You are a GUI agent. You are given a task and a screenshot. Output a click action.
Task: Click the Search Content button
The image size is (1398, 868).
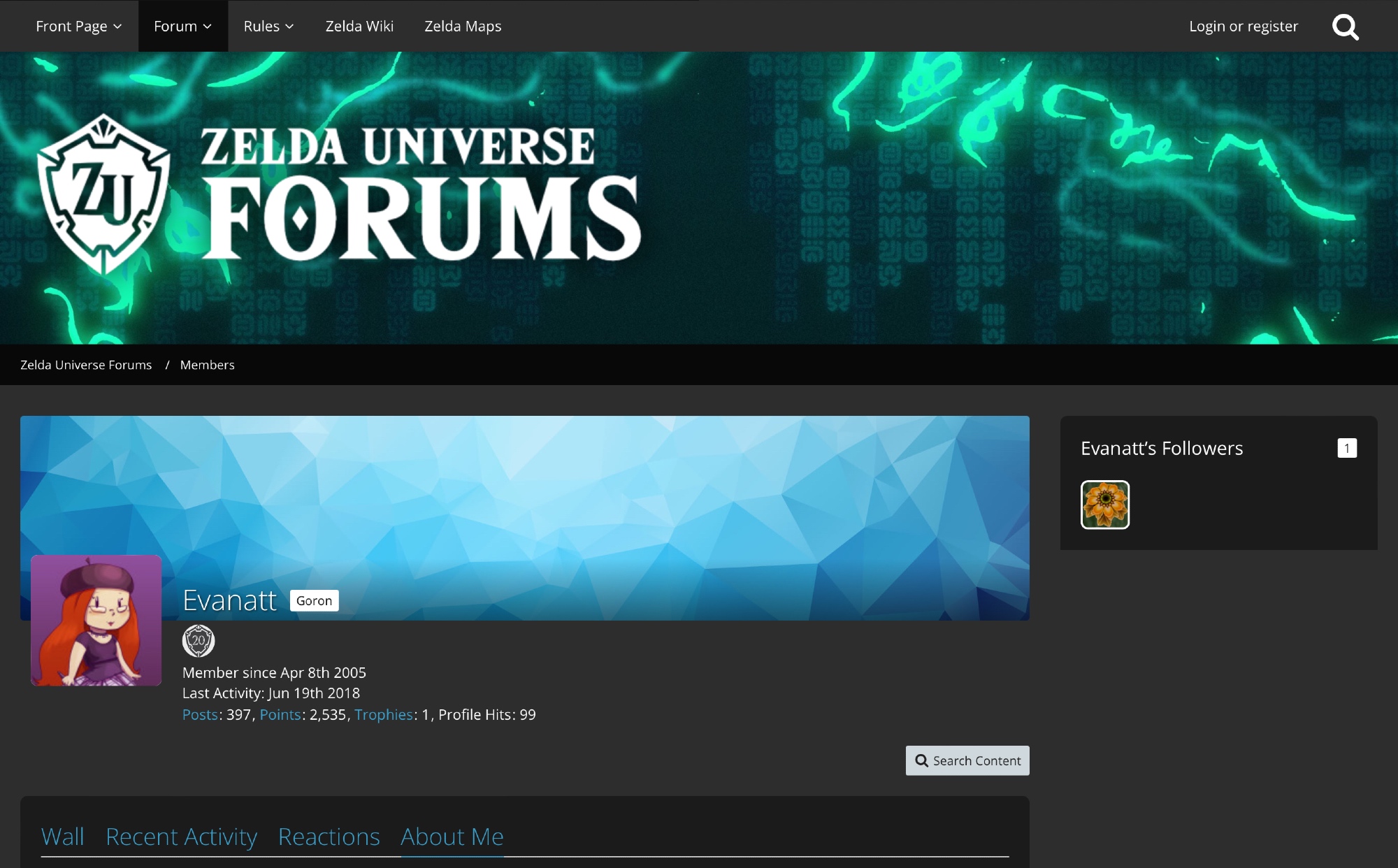pyautogui.click(x=967, y=760)
